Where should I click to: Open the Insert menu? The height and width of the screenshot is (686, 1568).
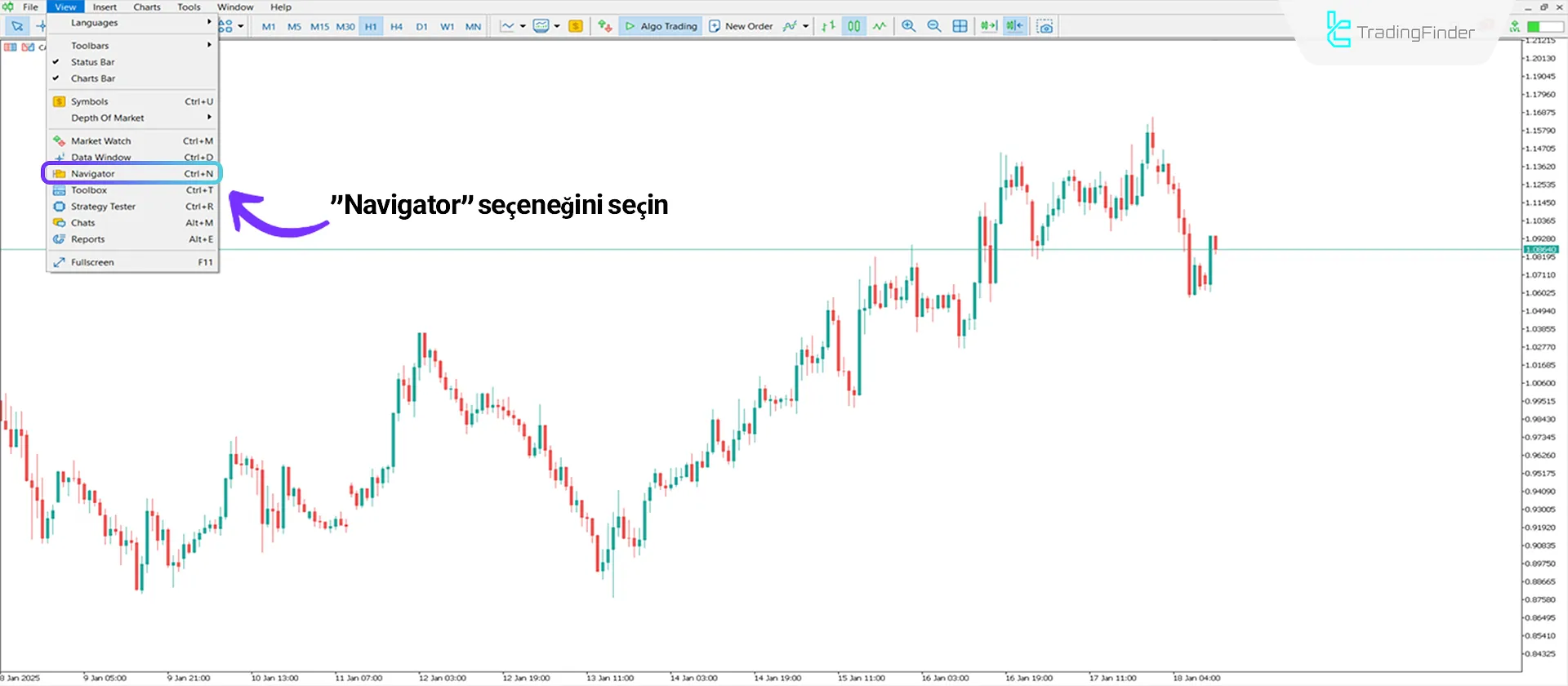[105, 7]
